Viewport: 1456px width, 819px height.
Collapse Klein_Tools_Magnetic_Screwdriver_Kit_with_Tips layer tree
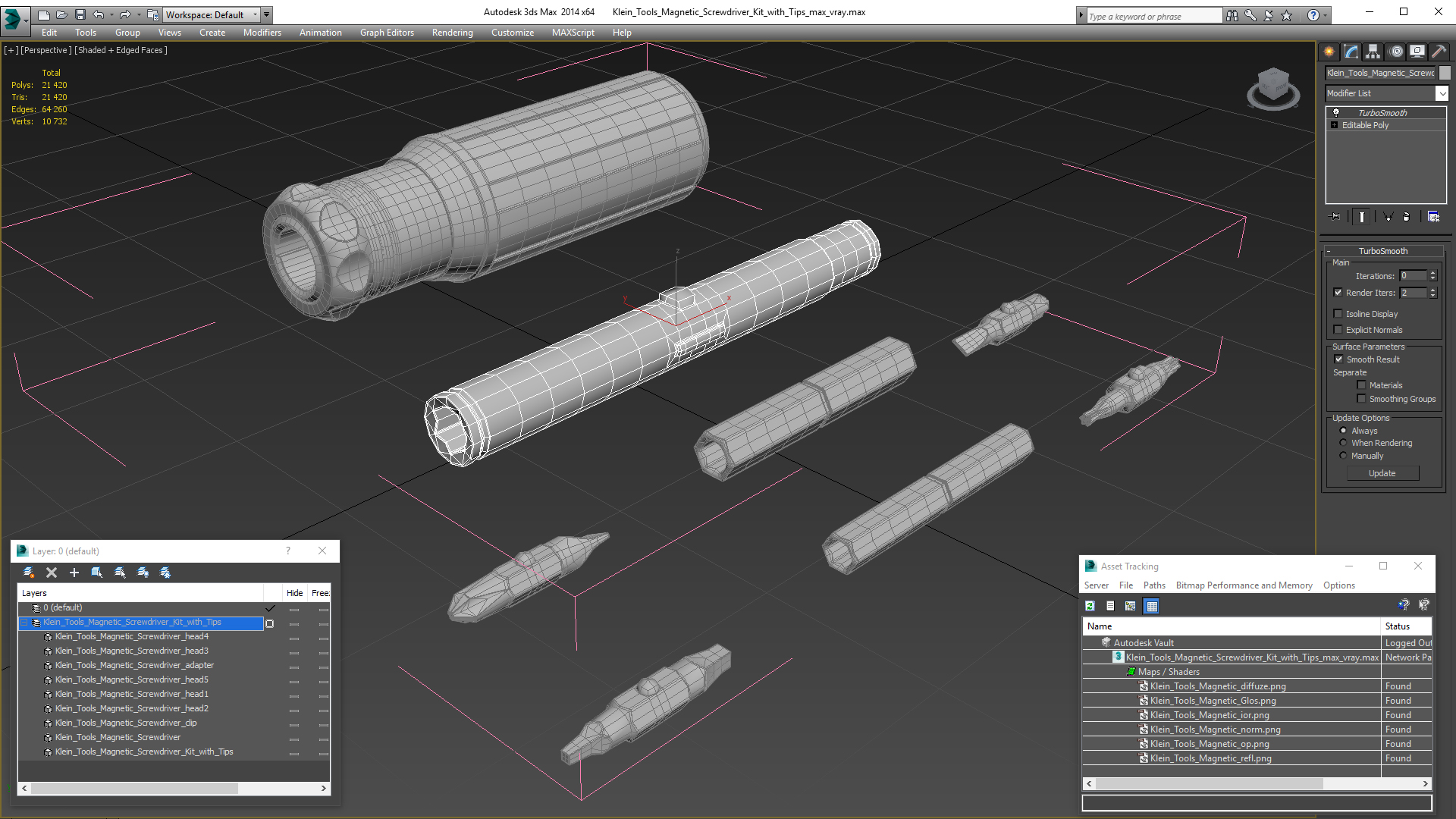pos(24,623)
